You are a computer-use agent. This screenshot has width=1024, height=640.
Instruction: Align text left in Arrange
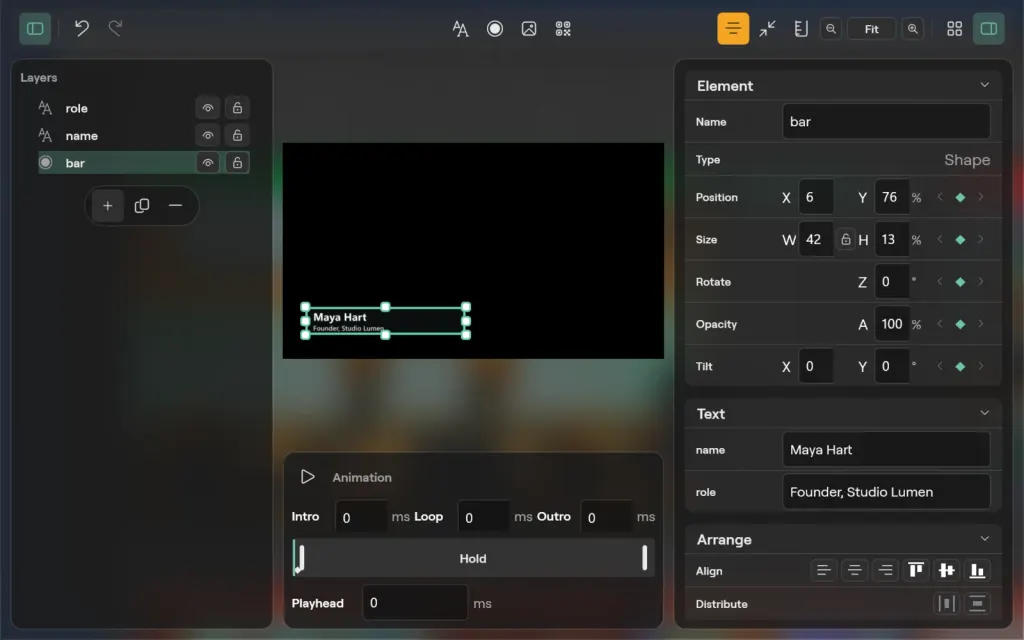point(824,571)
